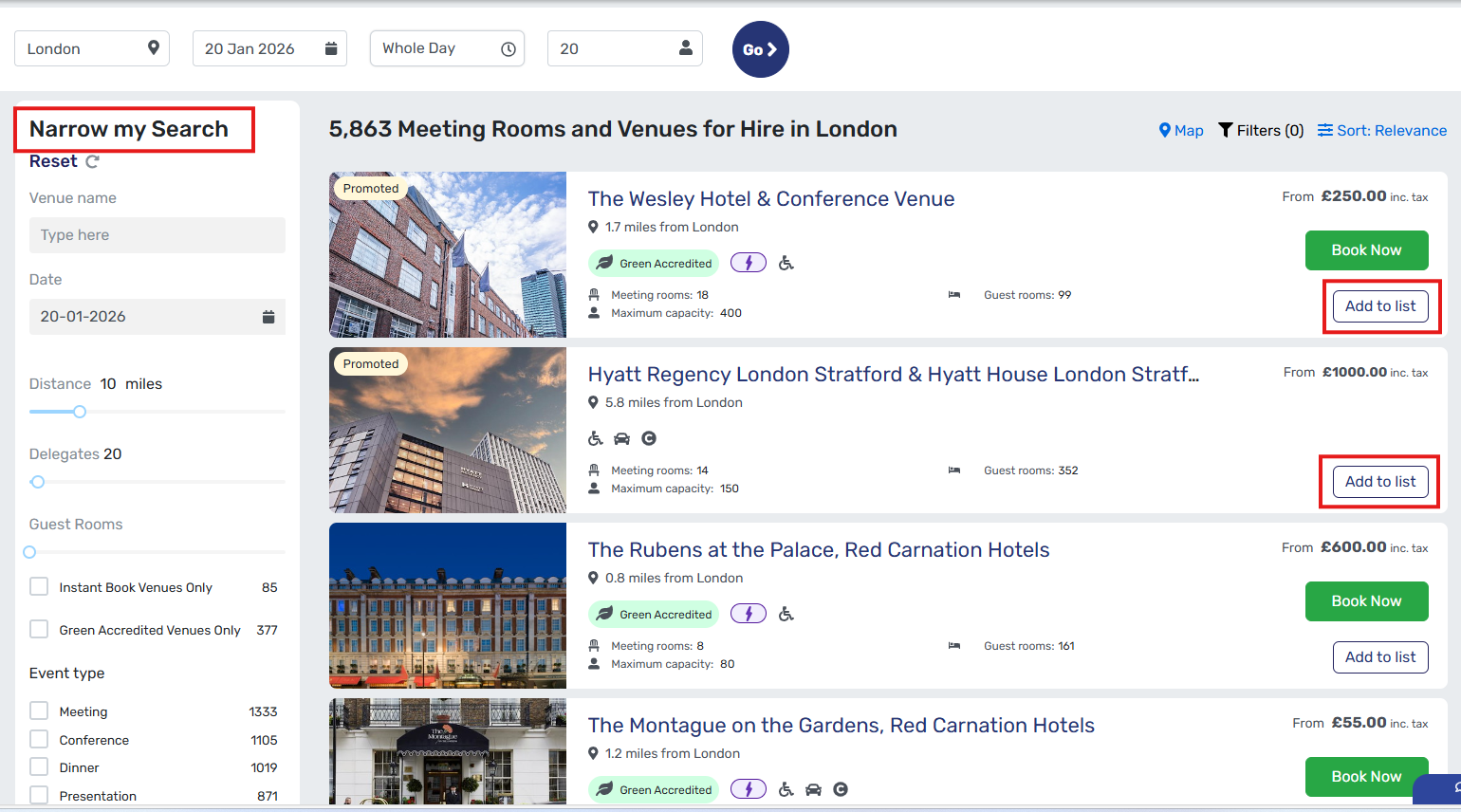The height and width of the screenshot is (812, 1461).
Task: Click the Delegates slider handle
Action: coord(38,482)
